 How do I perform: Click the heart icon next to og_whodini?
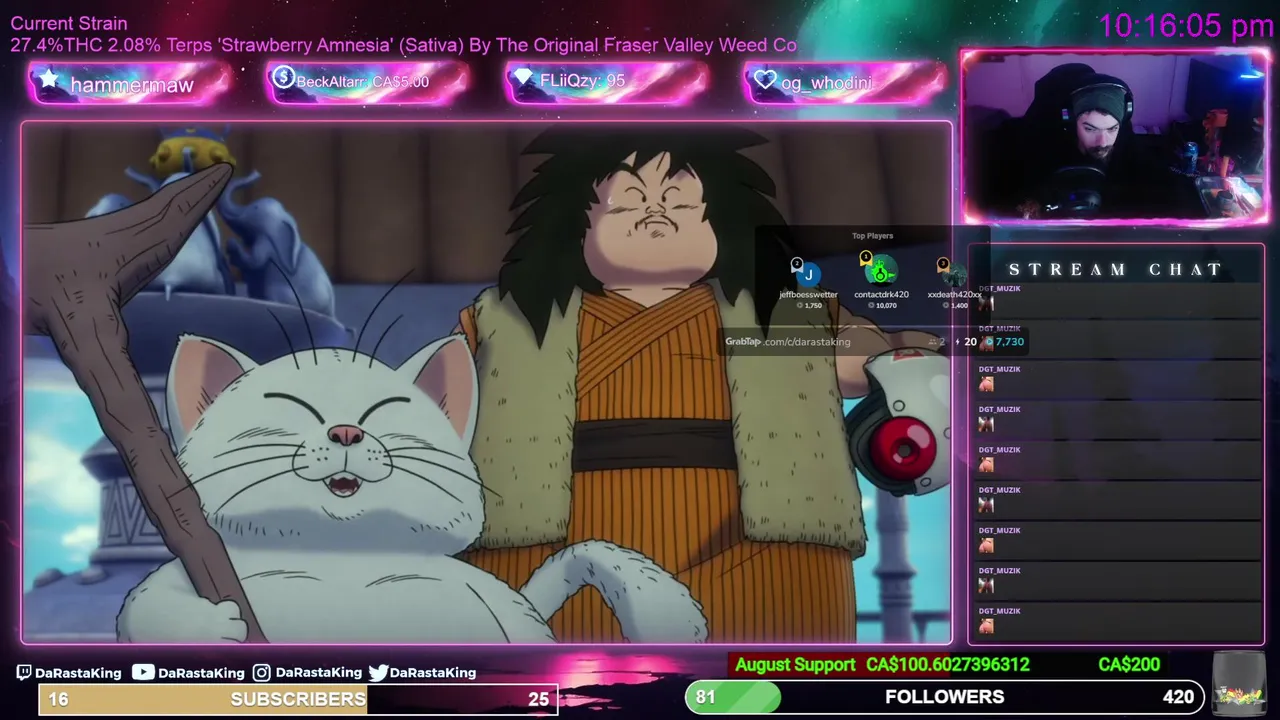tap(766, 80)
